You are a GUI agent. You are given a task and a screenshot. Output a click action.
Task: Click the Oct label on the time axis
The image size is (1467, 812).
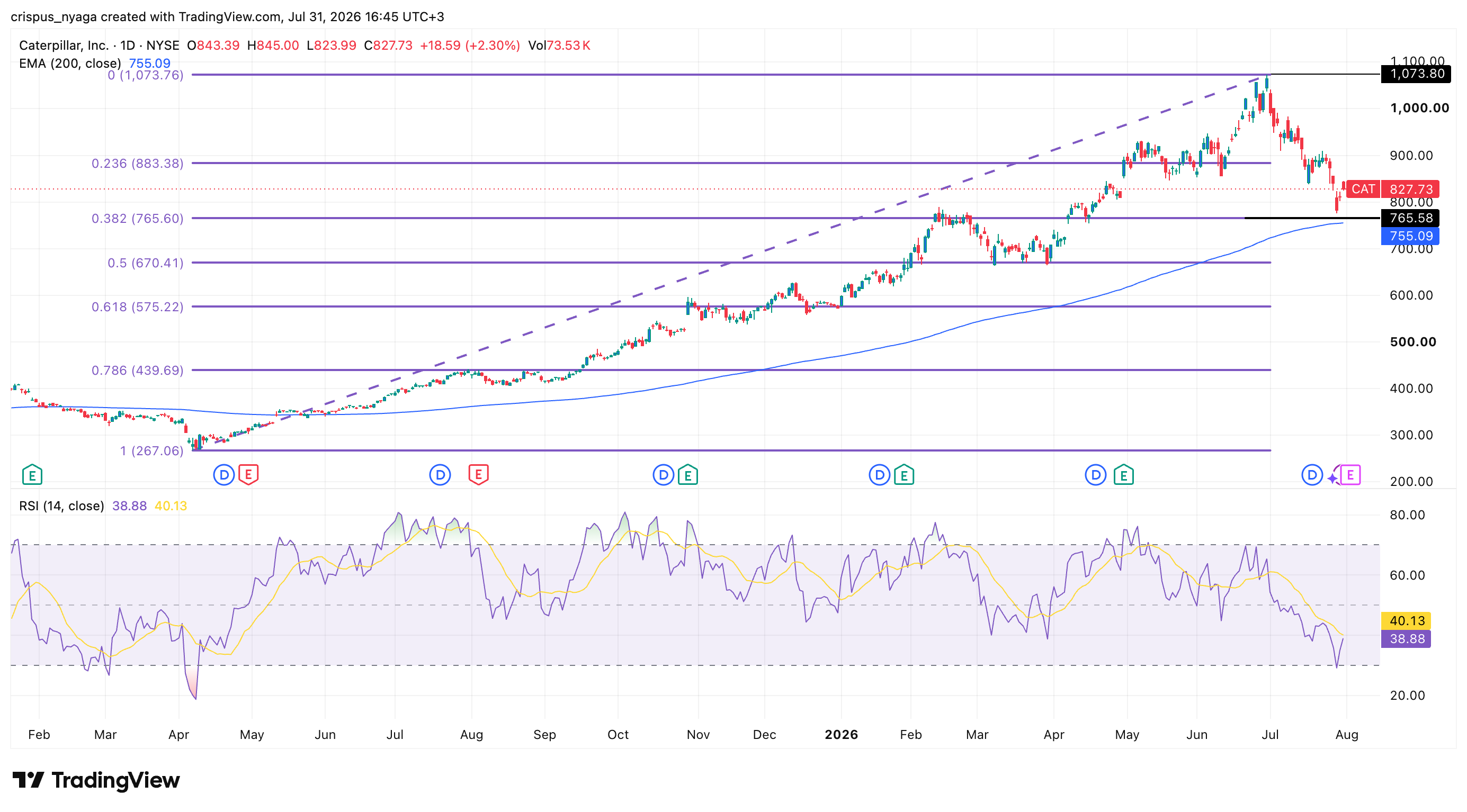[618, 735]
